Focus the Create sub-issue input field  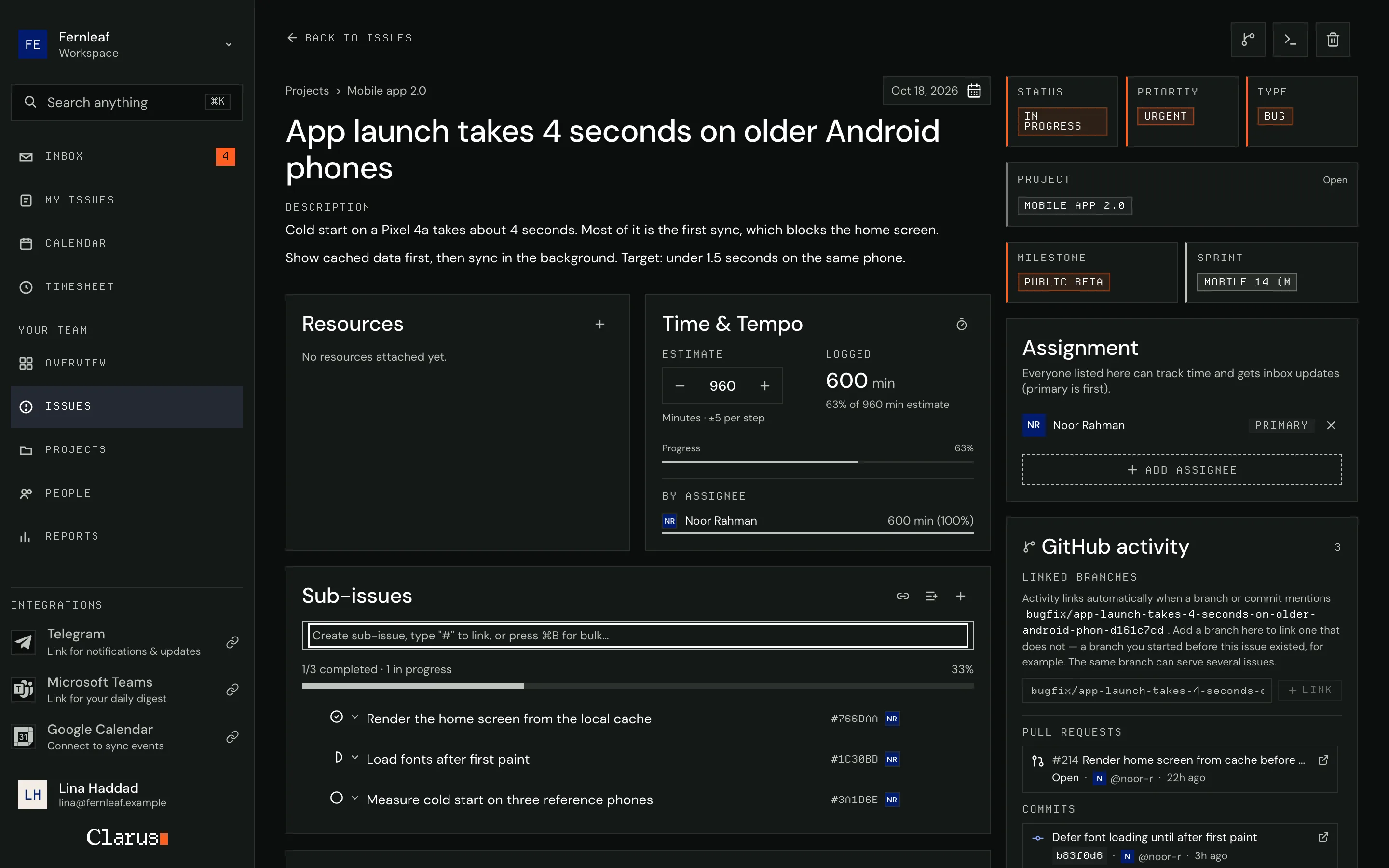click(x=638, y=636)
